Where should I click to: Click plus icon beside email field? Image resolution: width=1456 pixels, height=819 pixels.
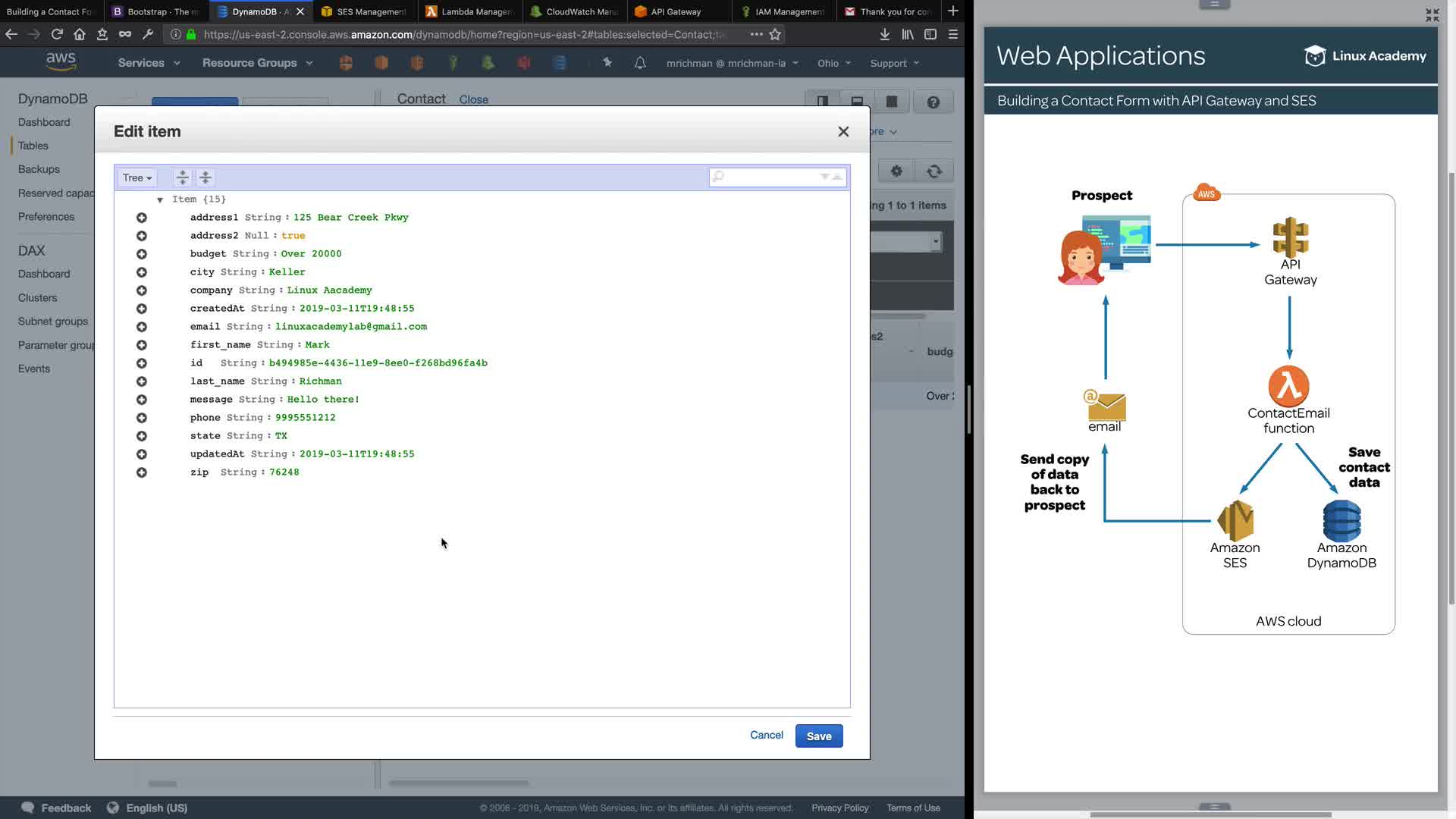pyautogui.click(x=142, y=327)
